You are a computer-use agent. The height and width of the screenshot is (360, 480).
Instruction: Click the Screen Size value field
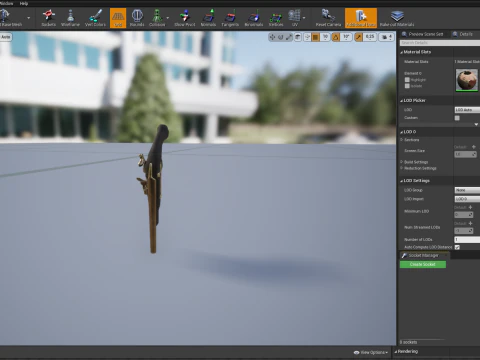465,154
